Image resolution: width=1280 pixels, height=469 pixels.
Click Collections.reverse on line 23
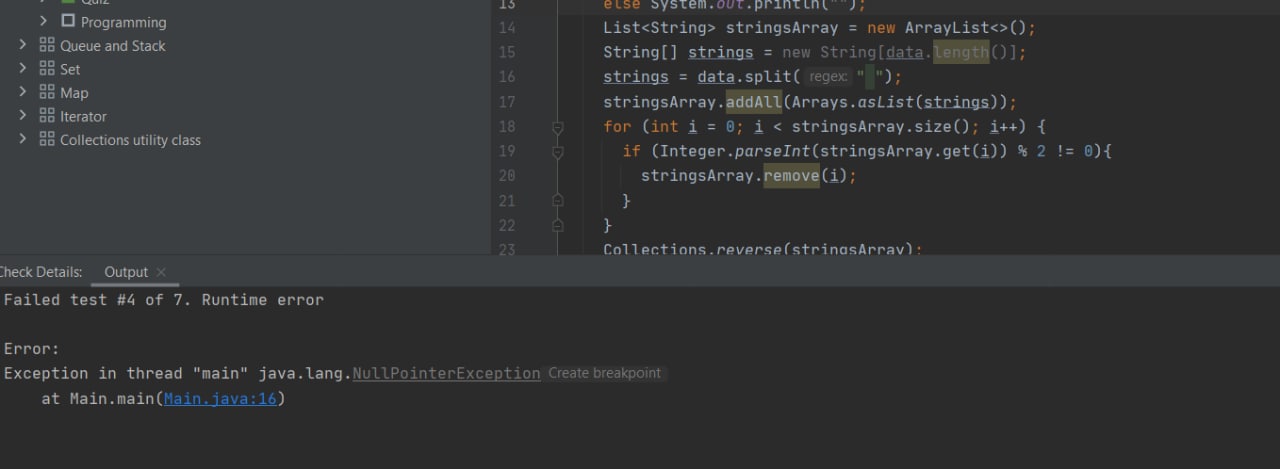pos(692,248)
